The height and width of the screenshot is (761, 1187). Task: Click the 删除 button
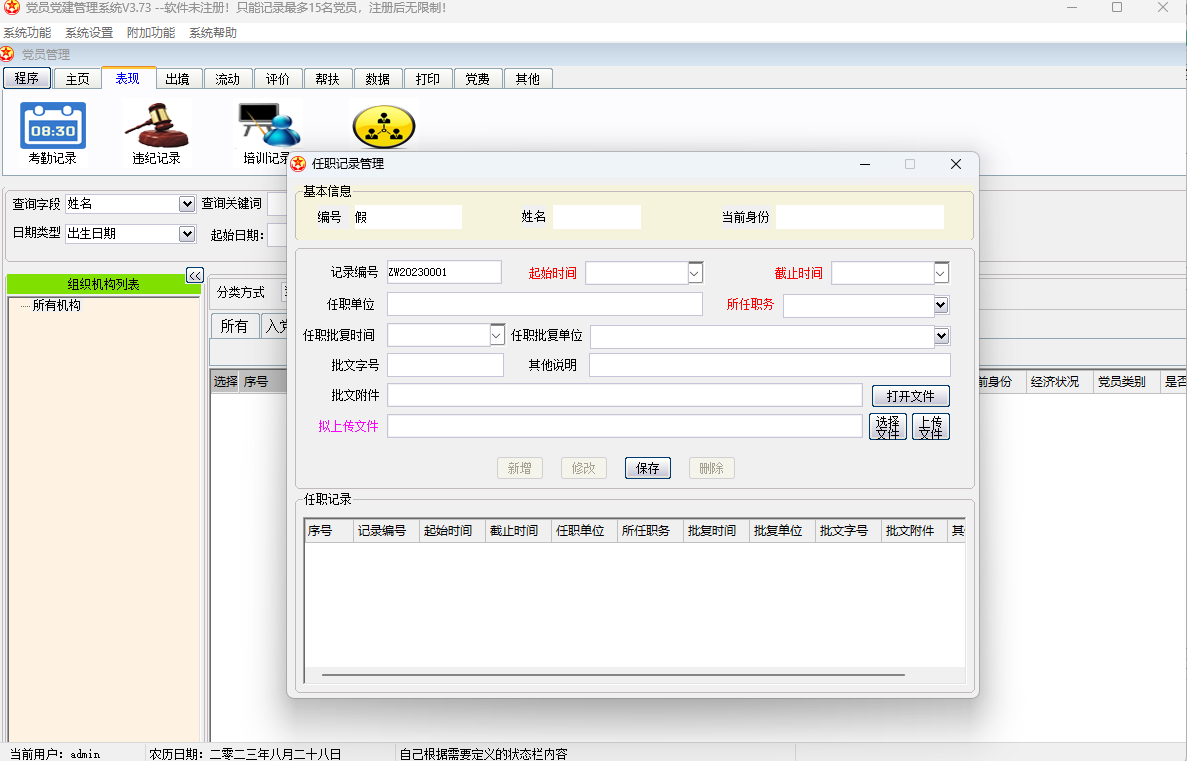point(712,468)
